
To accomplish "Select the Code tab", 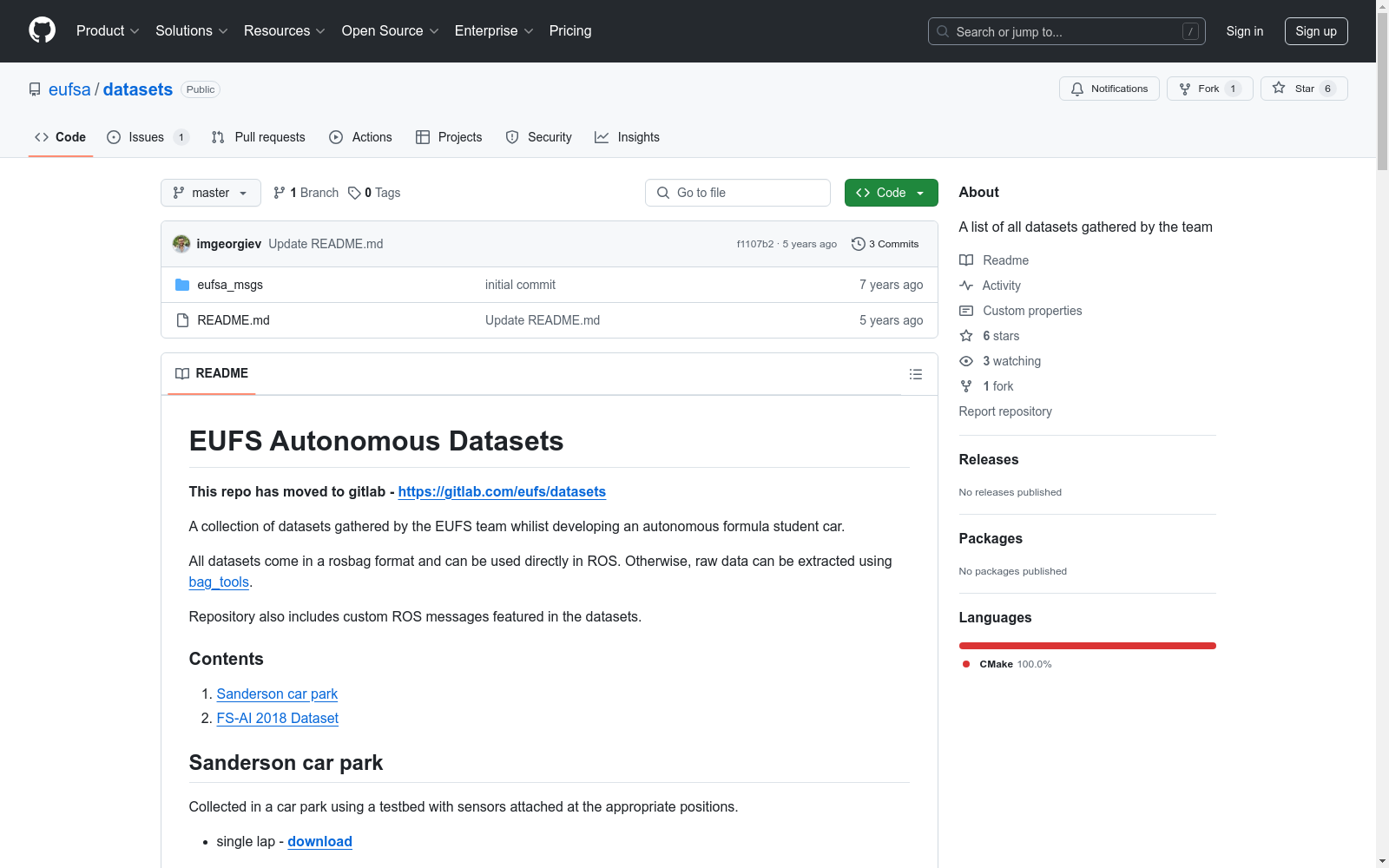I will pos(60,137).
